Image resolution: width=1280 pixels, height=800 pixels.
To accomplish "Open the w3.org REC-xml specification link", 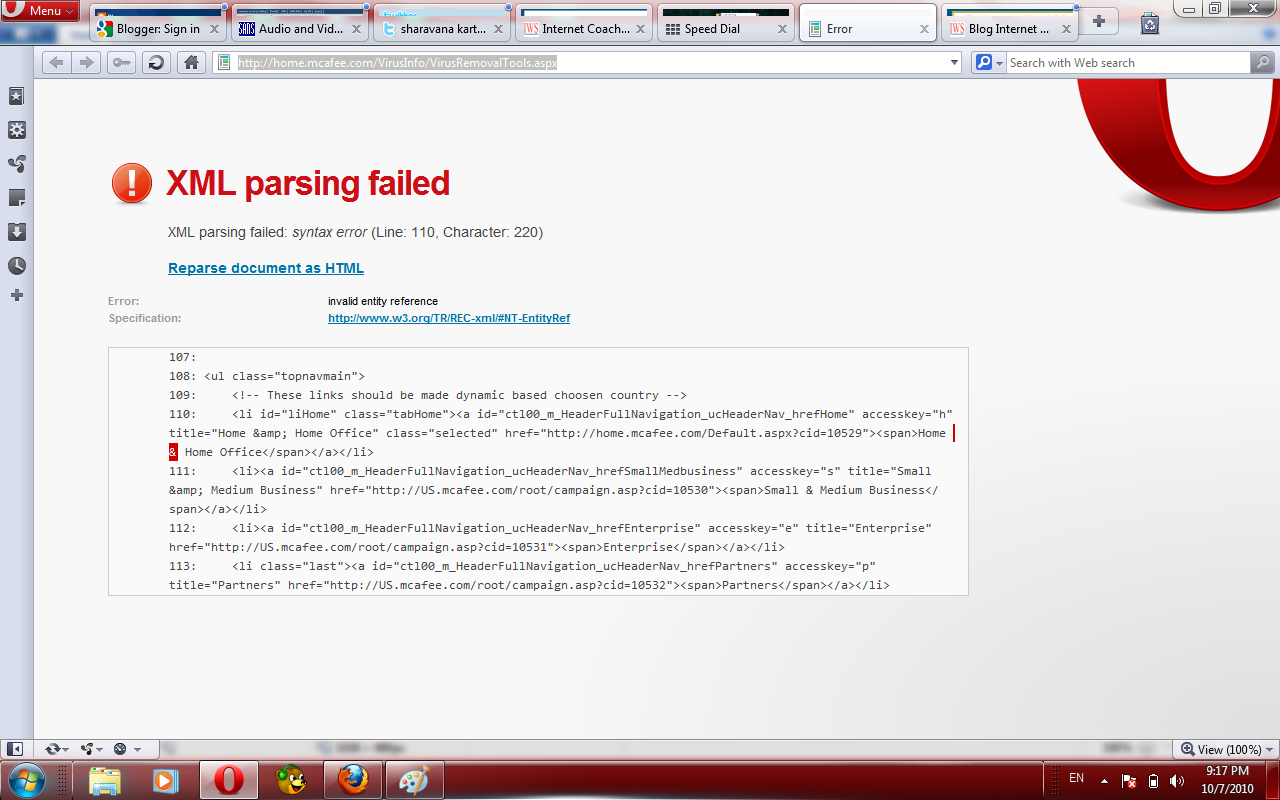I will coord(449,318).
